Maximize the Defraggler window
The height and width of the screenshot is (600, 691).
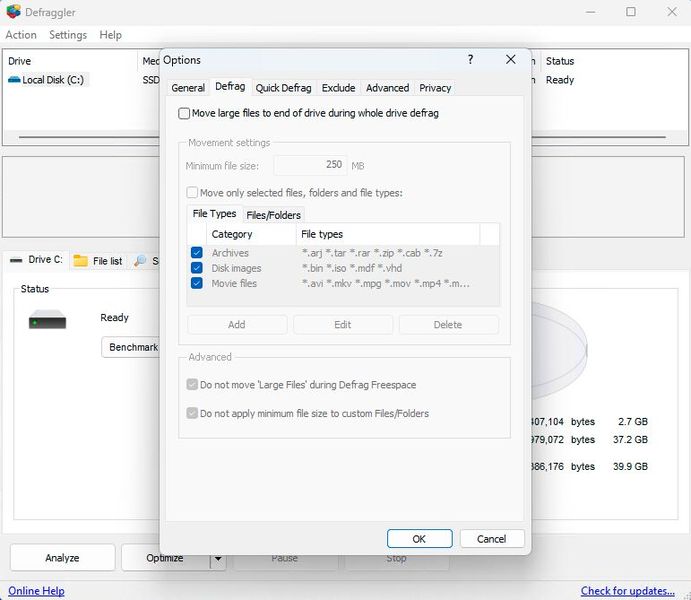[631, 11]
